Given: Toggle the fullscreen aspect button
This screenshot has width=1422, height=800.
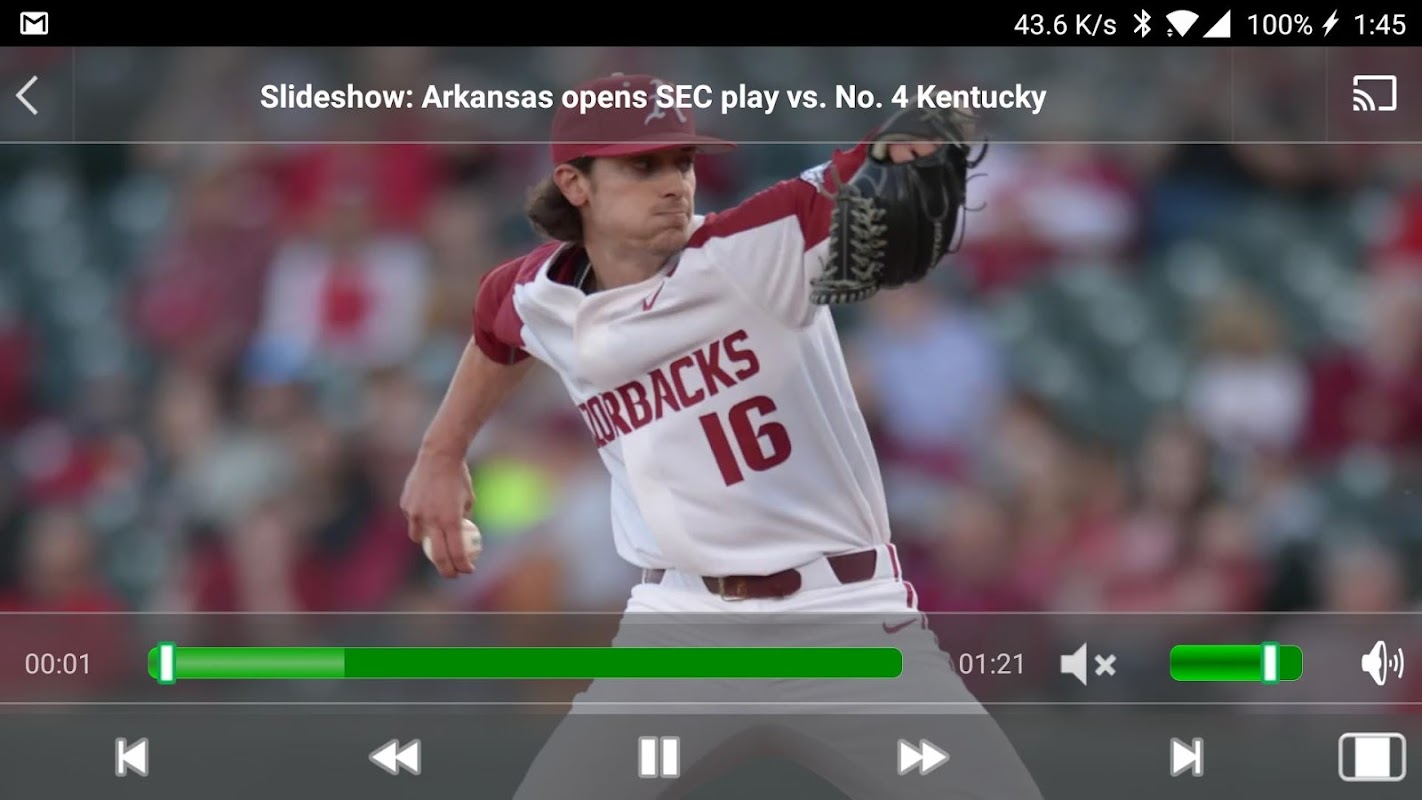Looking at the screenshot, I should 1372,757.
